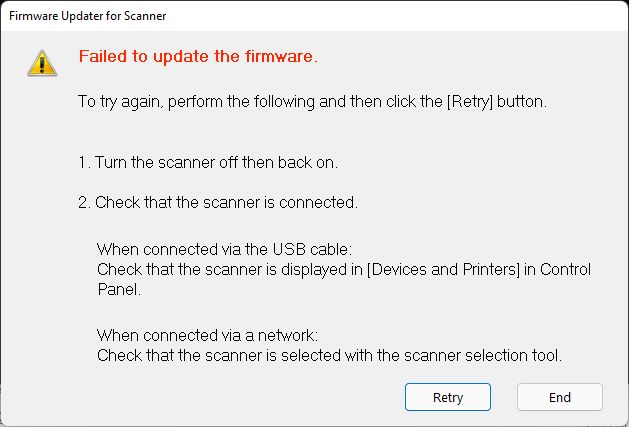Click the bracketed [Retry] word in the instructions
This screenshot has height=427, width=629.
tap(470, 102)
